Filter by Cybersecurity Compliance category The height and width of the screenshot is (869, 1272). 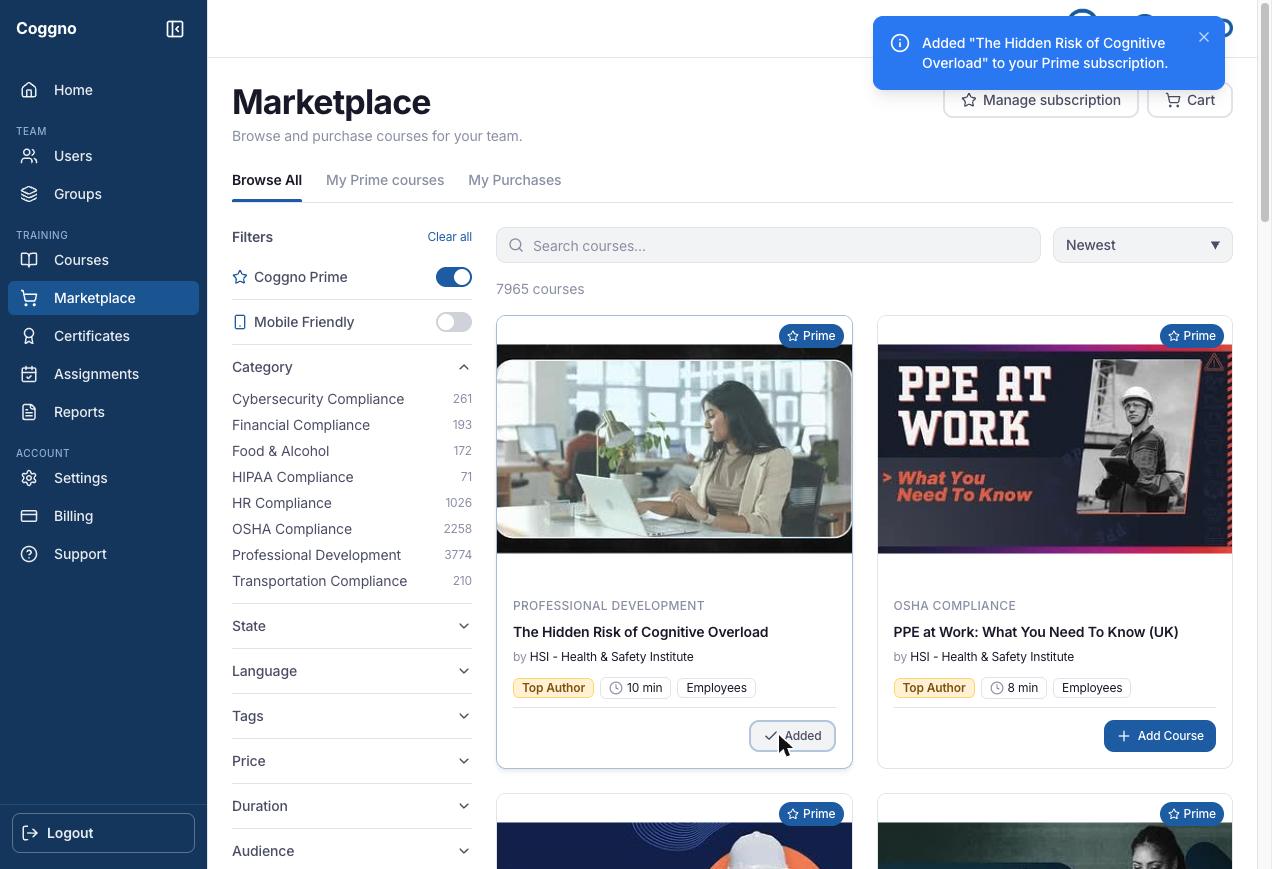coord(352,399)
